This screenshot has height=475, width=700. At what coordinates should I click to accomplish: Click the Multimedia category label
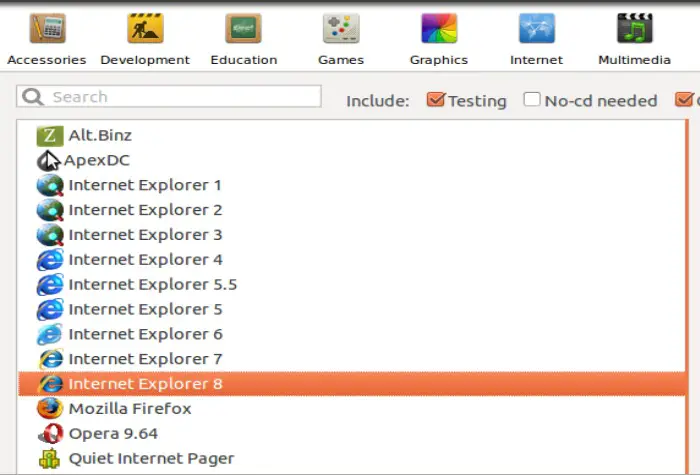pos(634,60)
